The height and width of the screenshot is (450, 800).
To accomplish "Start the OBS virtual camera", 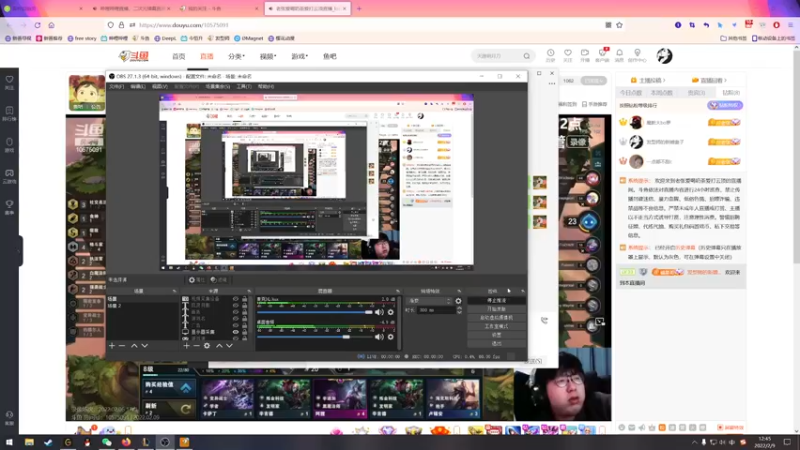I will pyautogui.click(x=496, y=318).
